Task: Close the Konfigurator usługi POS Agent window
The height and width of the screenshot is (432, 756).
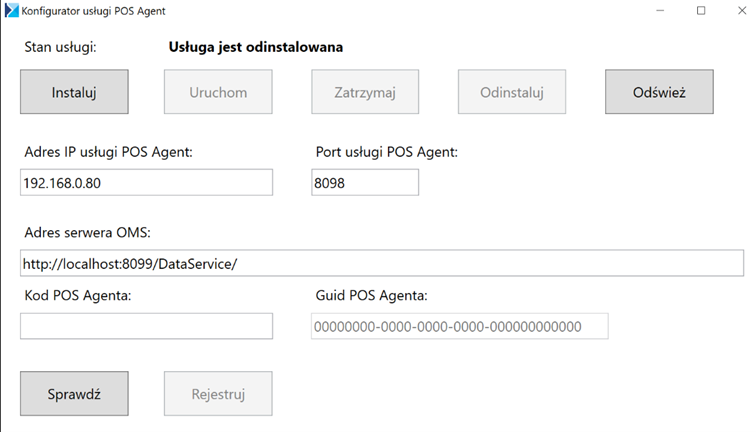Action: [x=742, y=11]
